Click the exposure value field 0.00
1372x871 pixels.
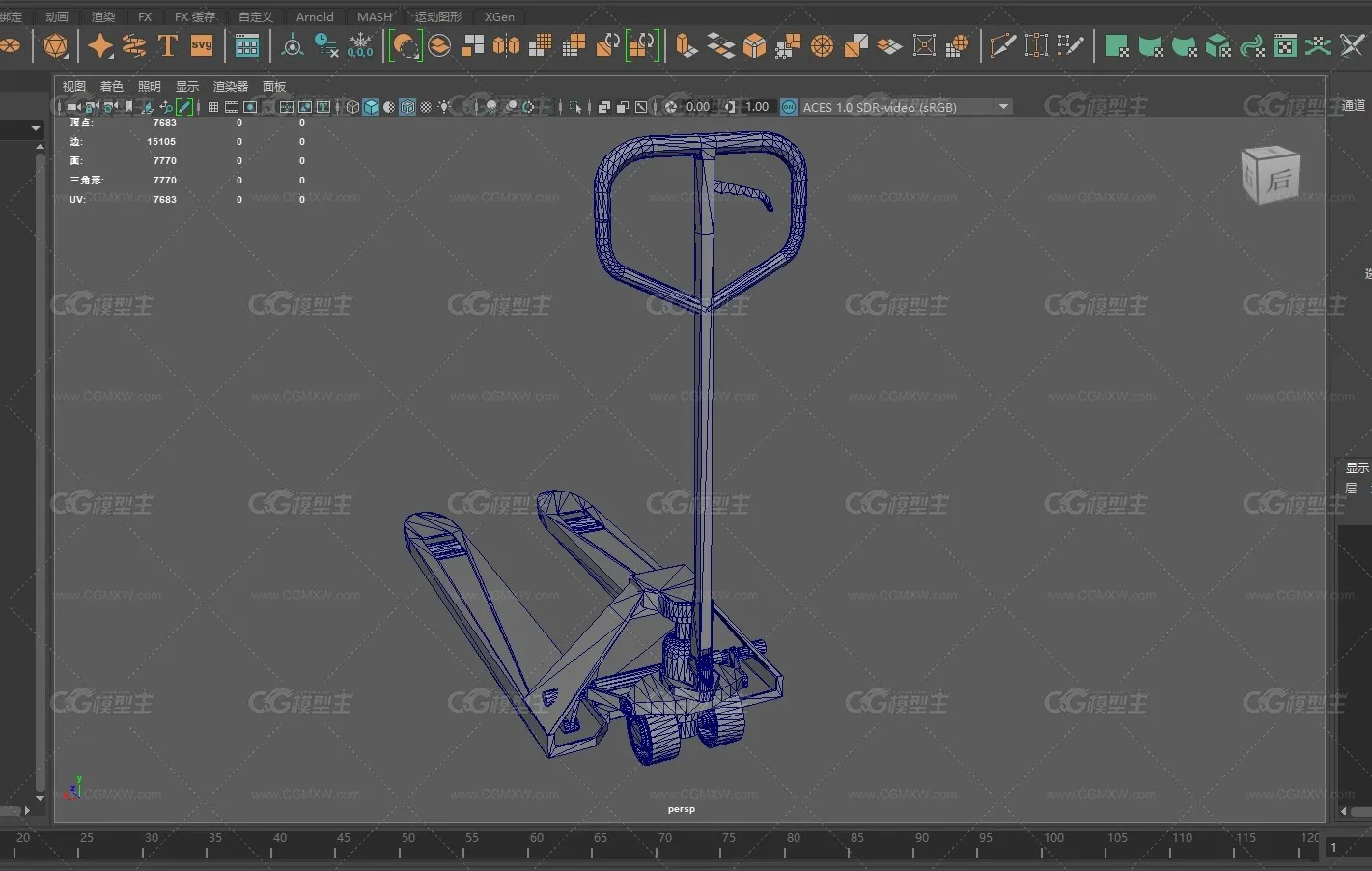(x=697, y=107)
